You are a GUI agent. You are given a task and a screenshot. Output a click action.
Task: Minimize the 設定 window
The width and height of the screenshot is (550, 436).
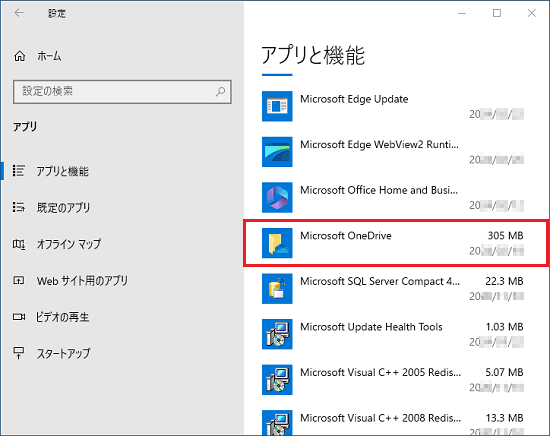(462, 13)
